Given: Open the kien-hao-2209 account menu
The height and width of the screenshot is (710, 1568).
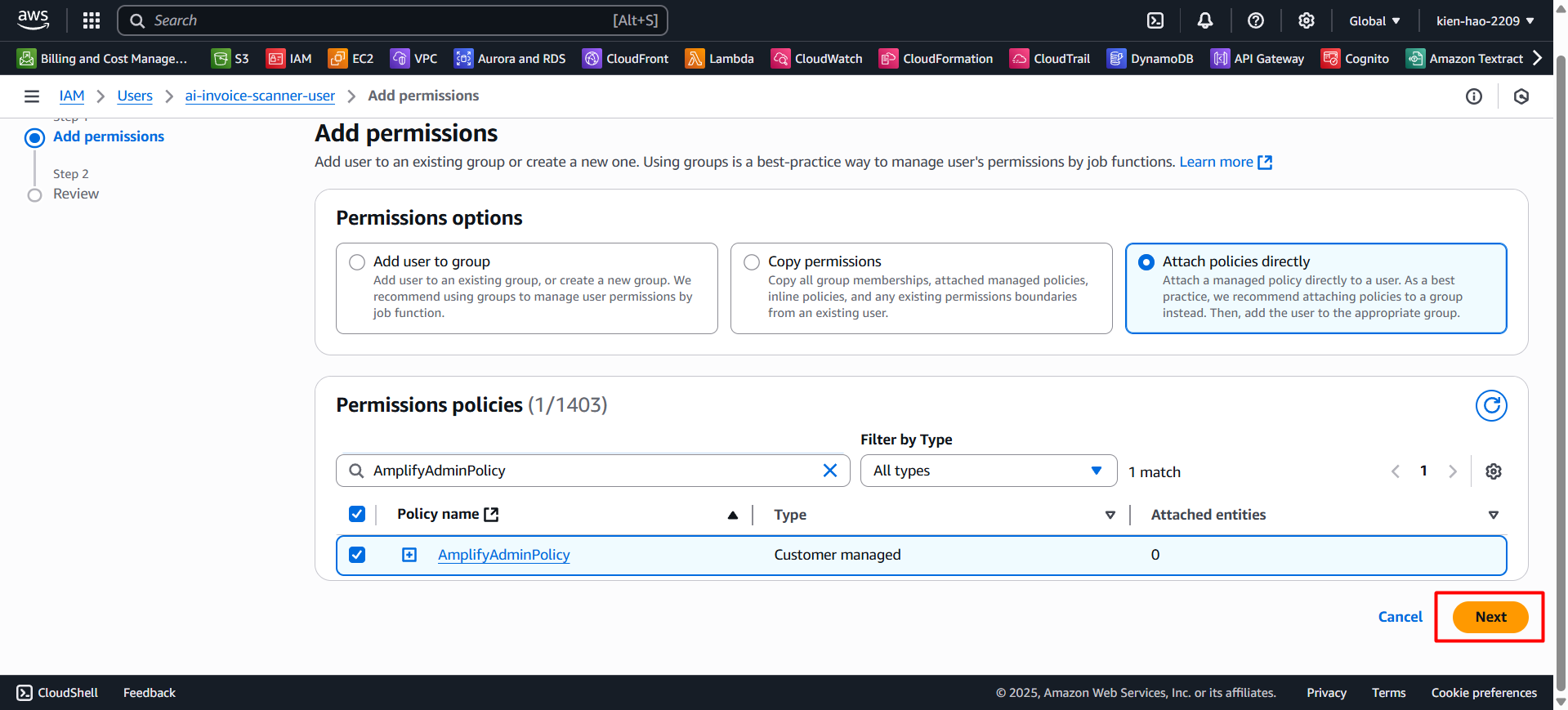Looking at the screenshot, I should point(1485,20).
